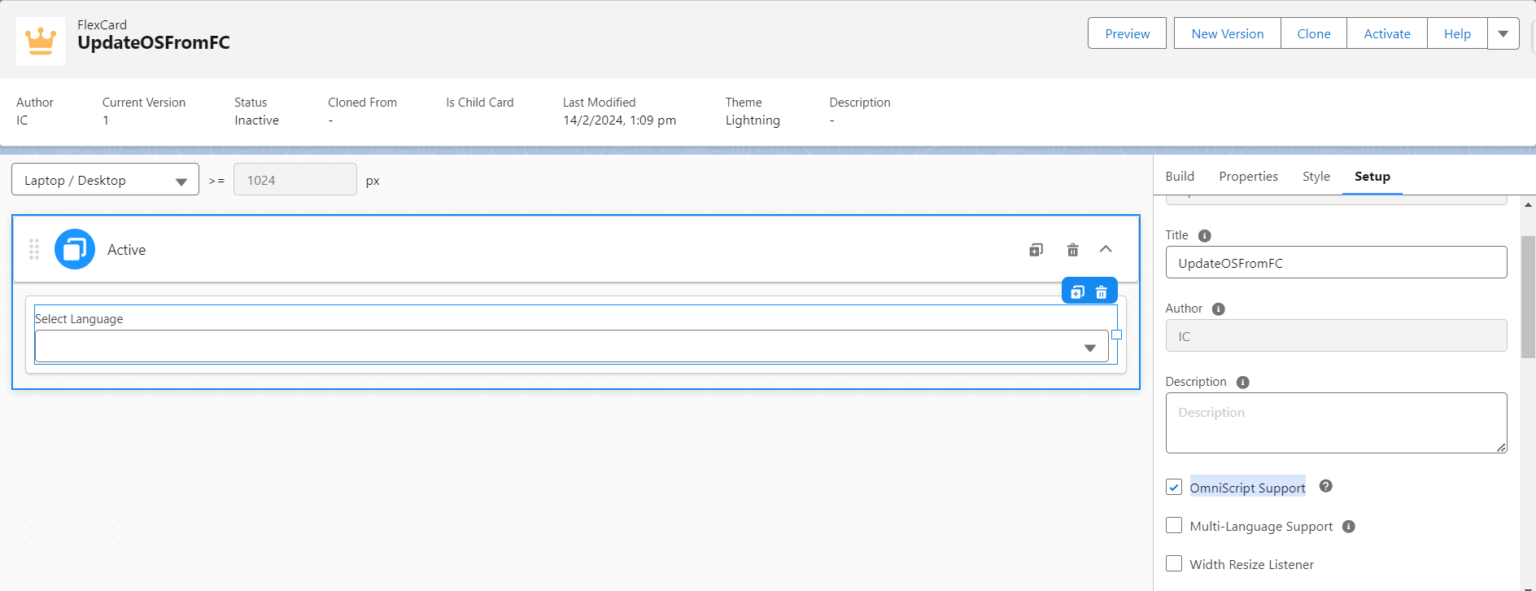Create a New Version of the FlexCard
Screen dimensions: 1536x591
[1226, 33]
